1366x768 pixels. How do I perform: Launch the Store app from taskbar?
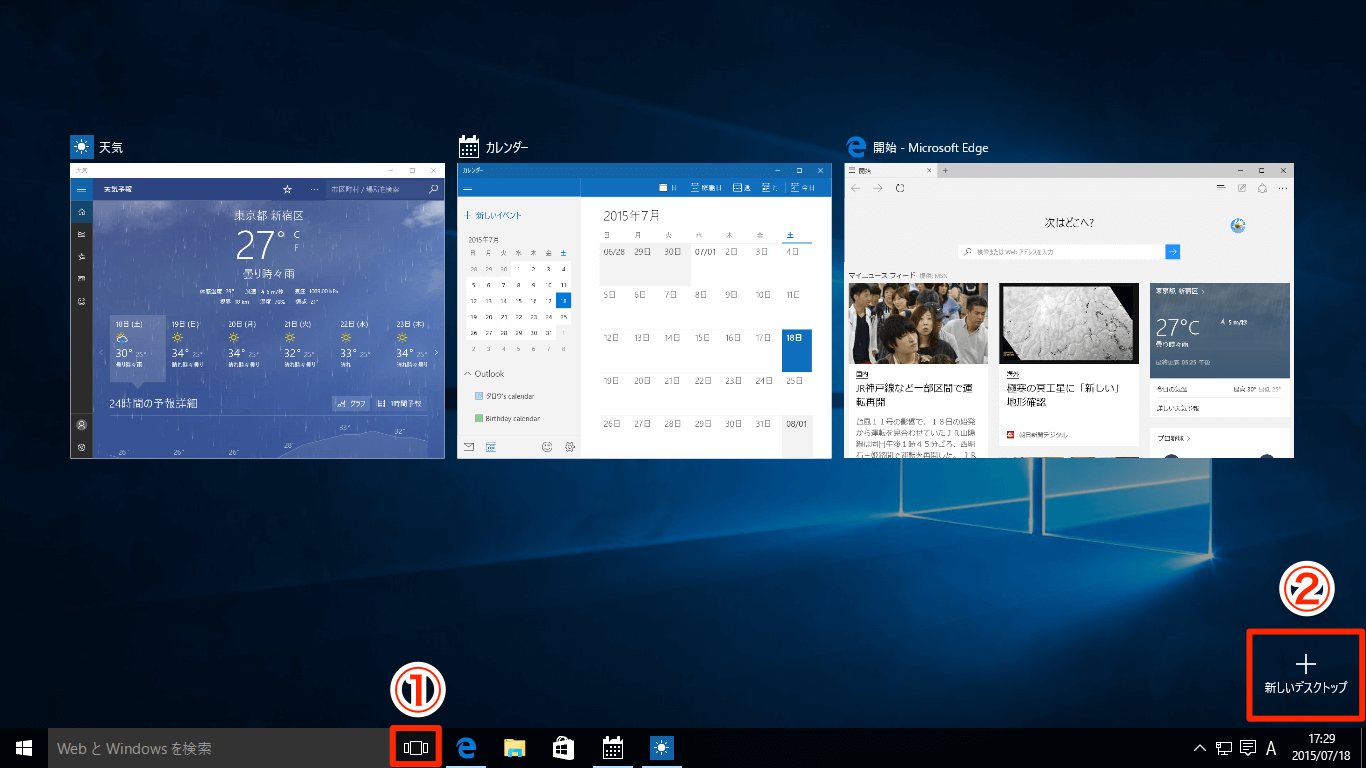563,747
